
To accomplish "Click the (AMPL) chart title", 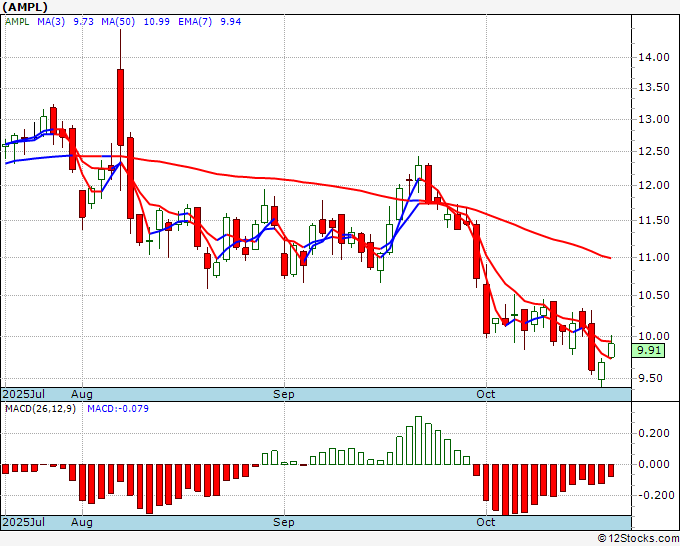I will click(x=25, y=7).
